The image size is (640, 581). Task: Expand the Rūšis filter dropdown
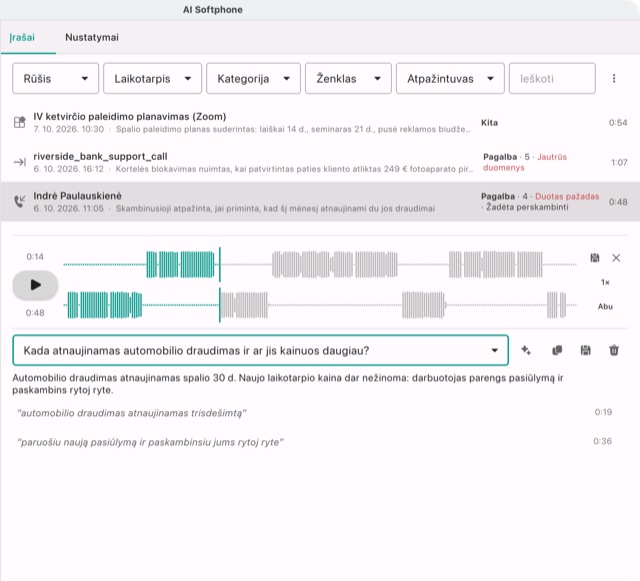(x=56, y=78)
